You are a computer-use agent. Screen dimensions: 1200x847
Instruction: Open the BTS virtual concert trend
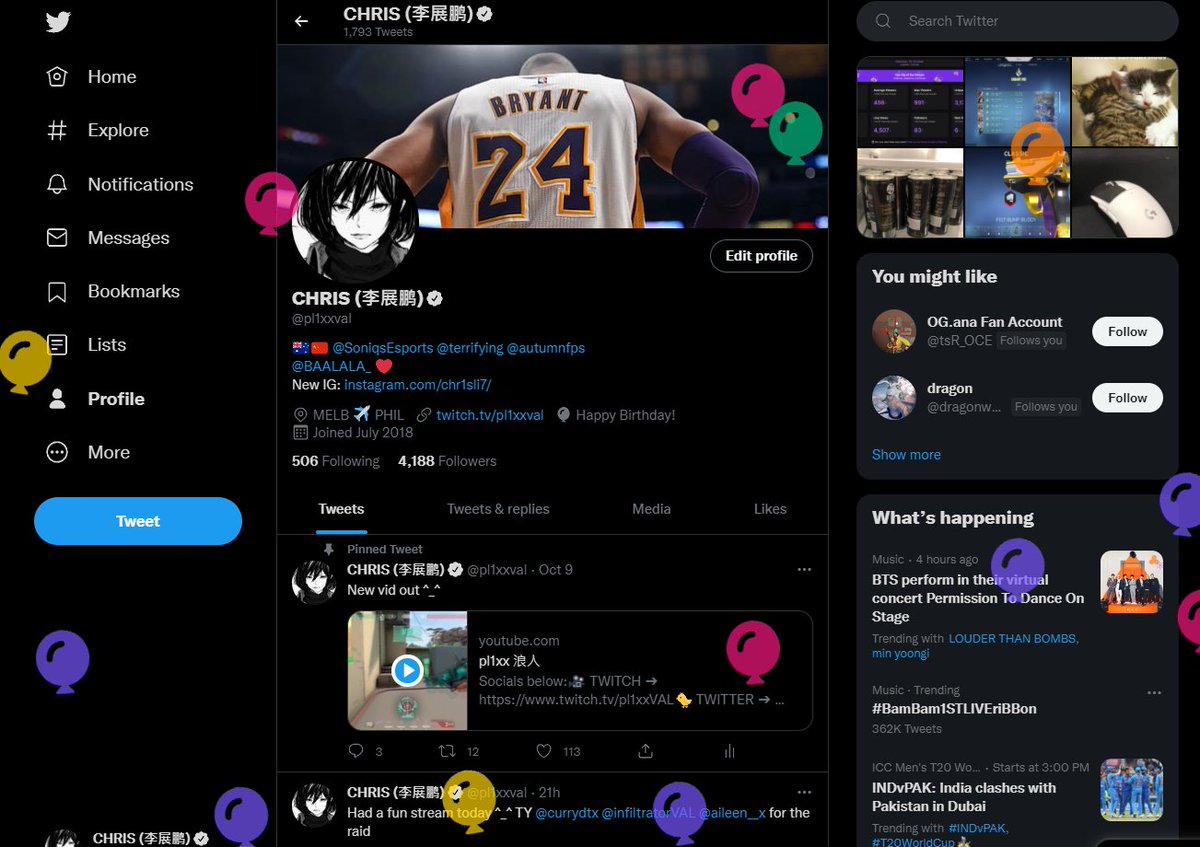pyautogui.click(x=978, y=598)
